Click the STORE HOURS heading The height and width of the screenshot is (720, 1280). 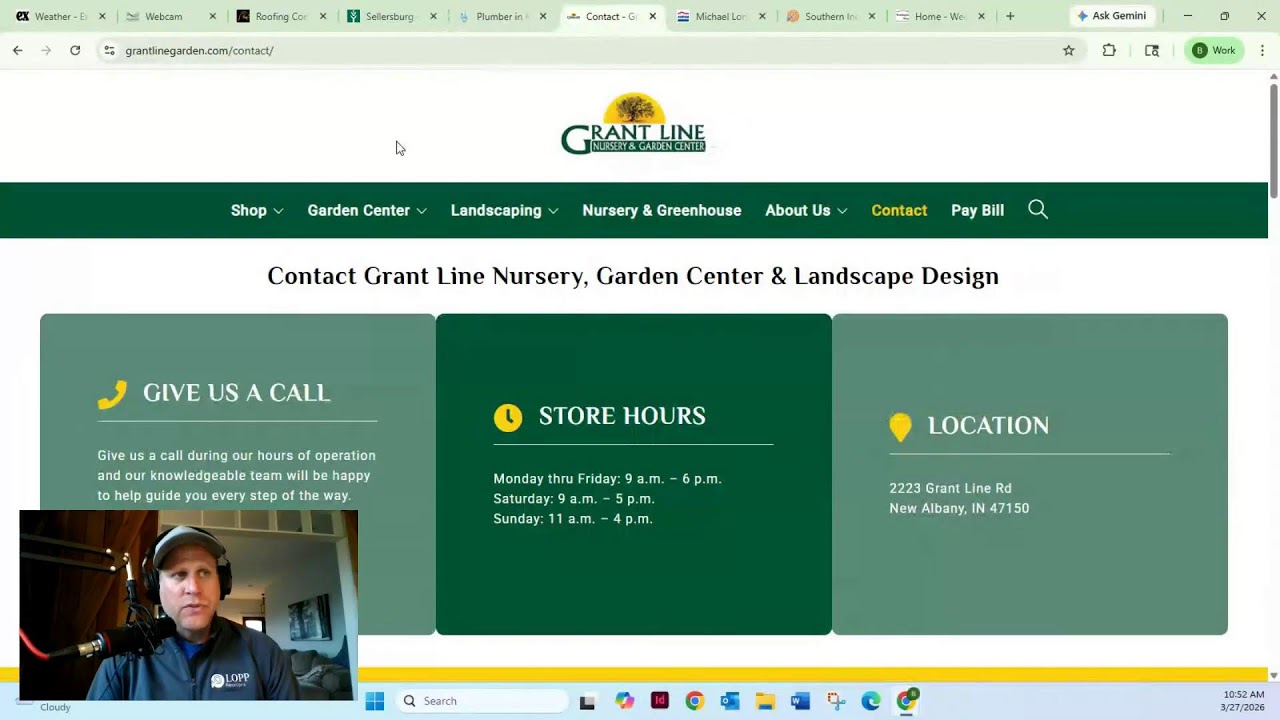[622, 416]
